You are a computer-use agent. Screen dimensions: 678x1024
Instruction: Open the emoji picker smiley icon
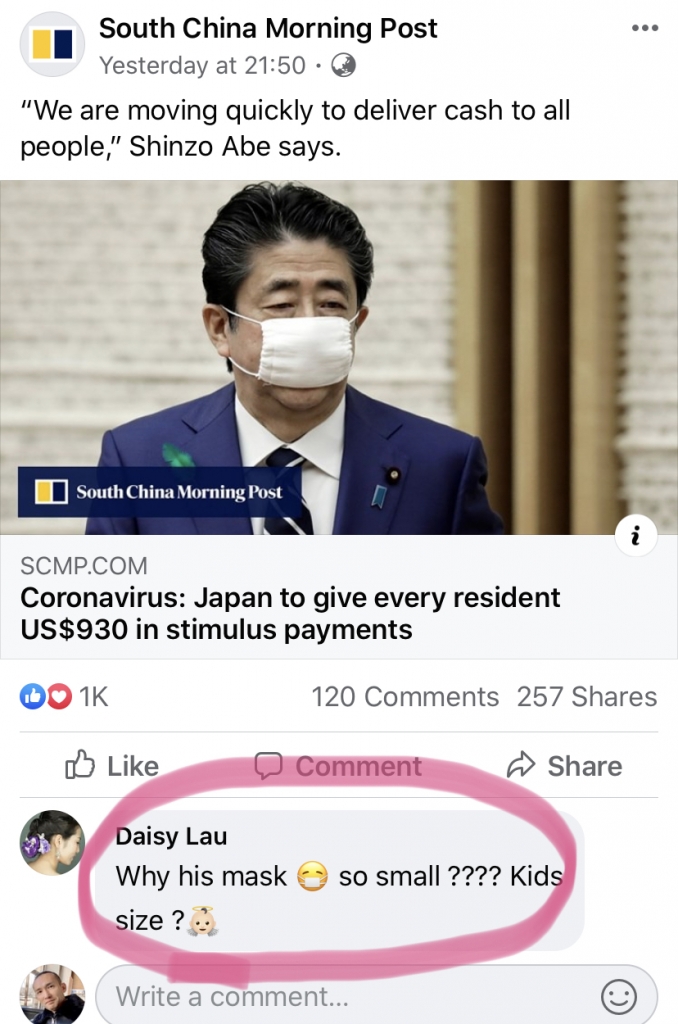pyautogui.click(x=618, y=997)
